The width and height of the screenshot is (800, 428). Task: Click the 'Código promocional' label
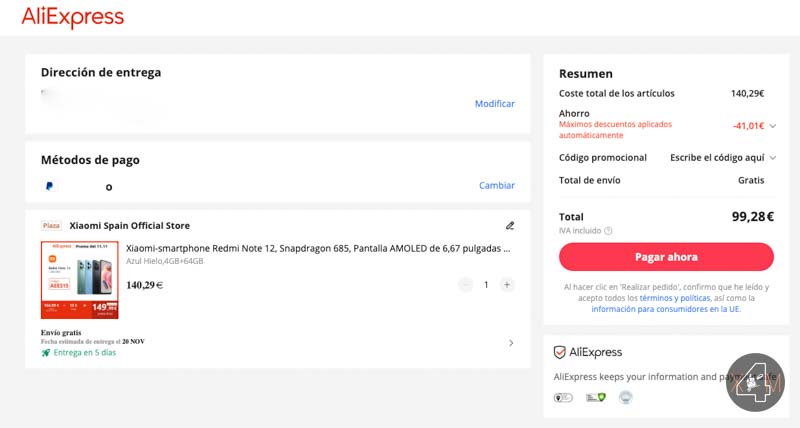(603, 158)
